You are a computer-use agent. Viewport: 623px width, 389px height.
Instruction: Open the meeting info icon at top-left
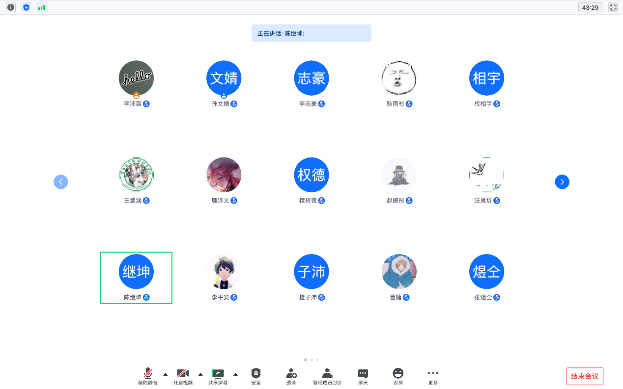tap(11, 7)
